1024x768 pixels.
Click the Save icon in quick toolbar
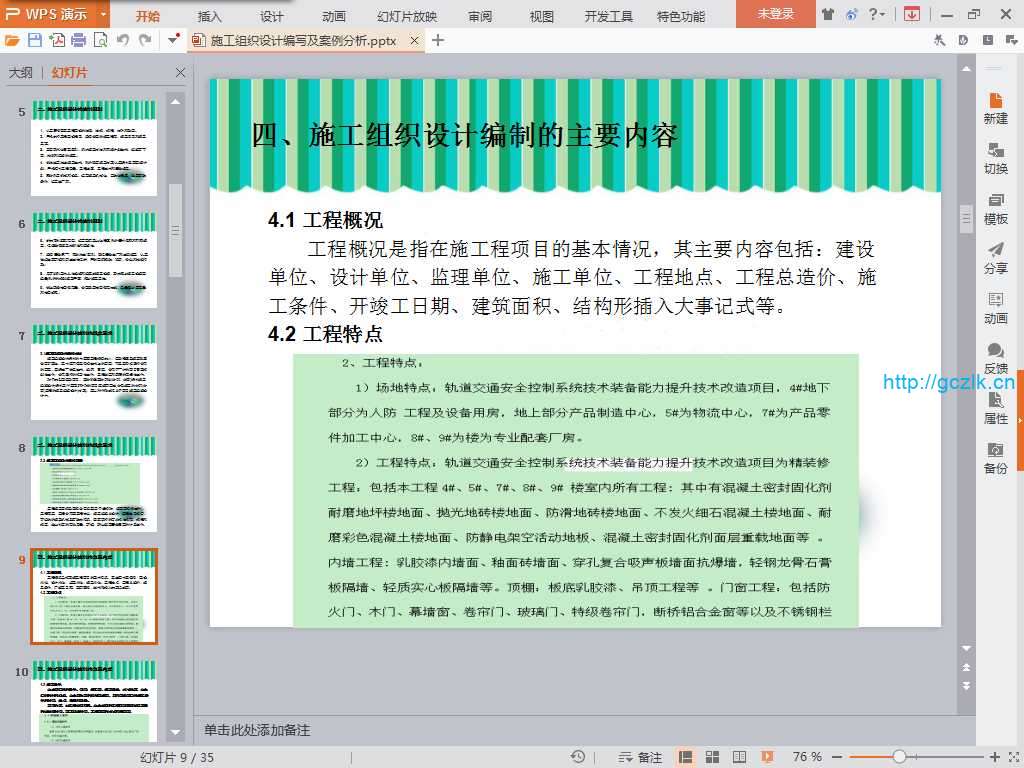[35, 40]
